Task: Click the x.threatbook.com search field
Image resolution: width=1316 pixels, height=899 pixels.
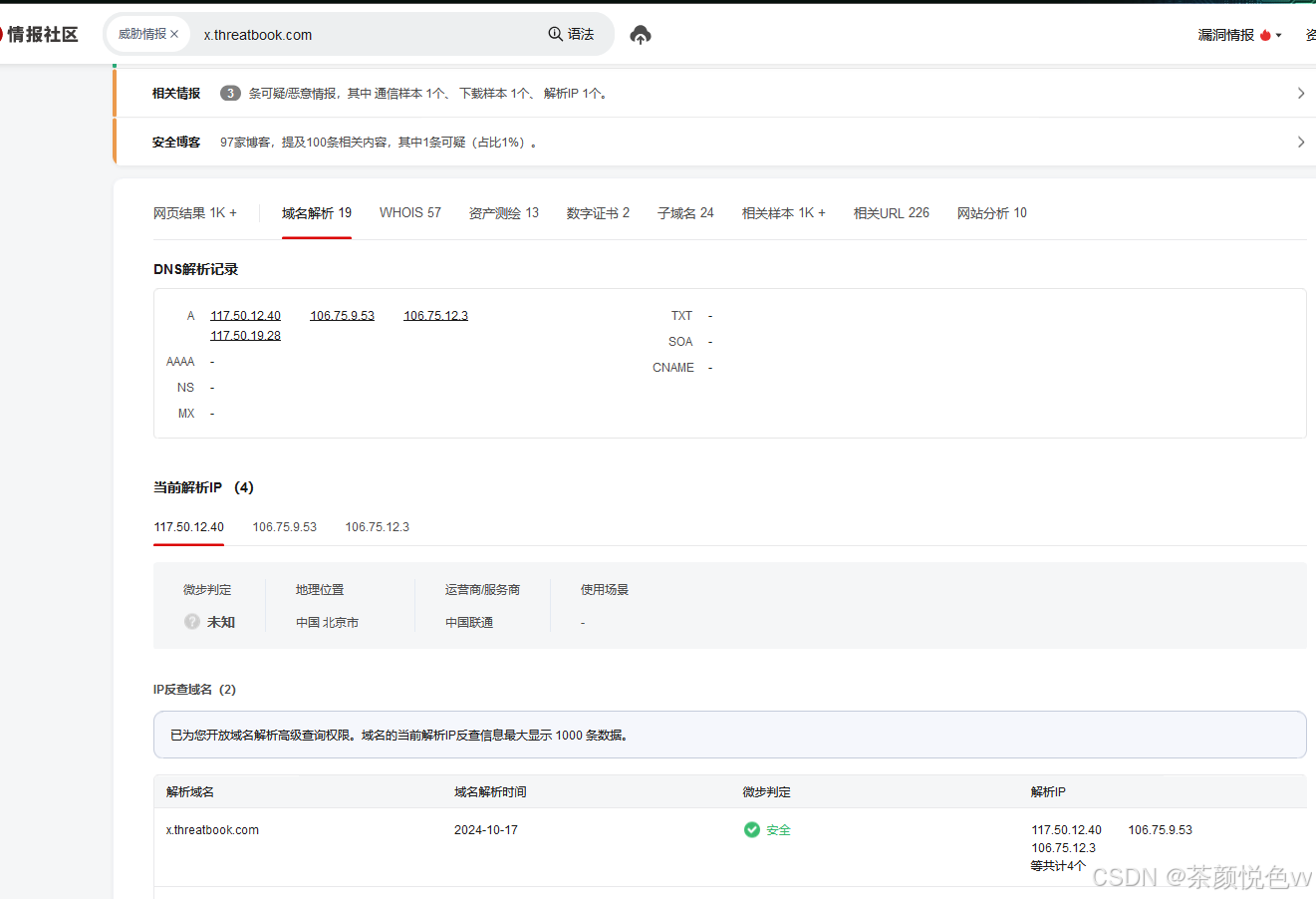Action: point(369,35)
